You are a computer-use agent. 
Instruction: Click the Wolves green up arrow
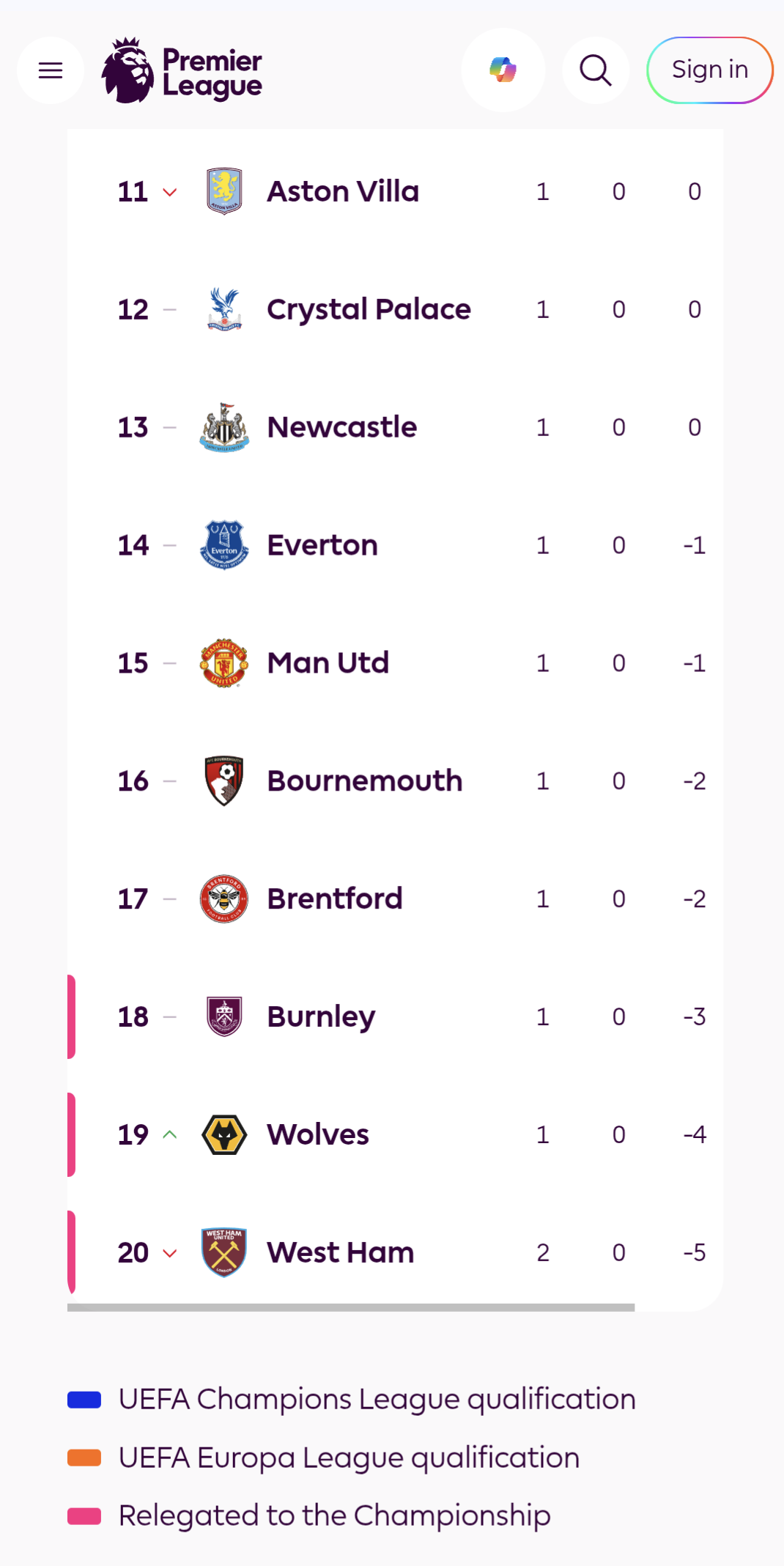pyautogui.click(x=170, y=1134)
